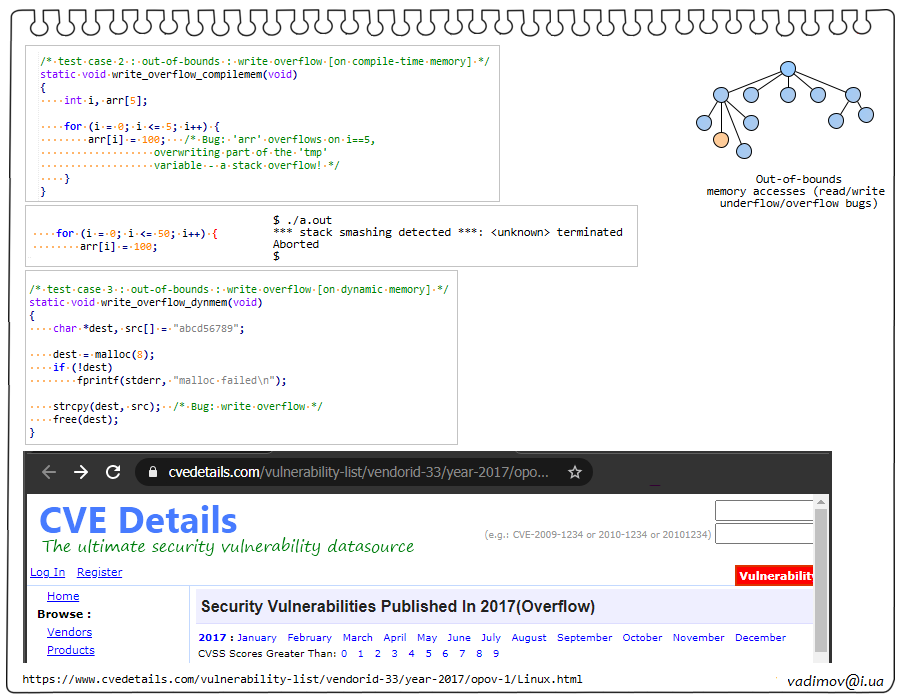900x700 pixels.
Task: Click the 'dest = malloc(8);' code line
Action: tap(103, 355)
